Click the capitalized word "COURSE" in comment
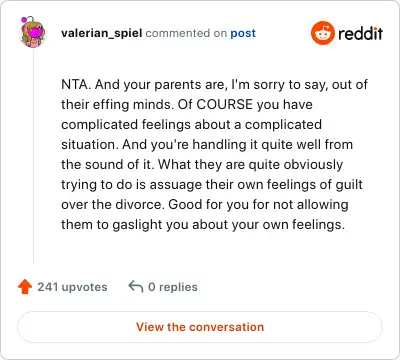Image resolution: width=400 pixels, height=360 pixels. click(x=225, y=105)
